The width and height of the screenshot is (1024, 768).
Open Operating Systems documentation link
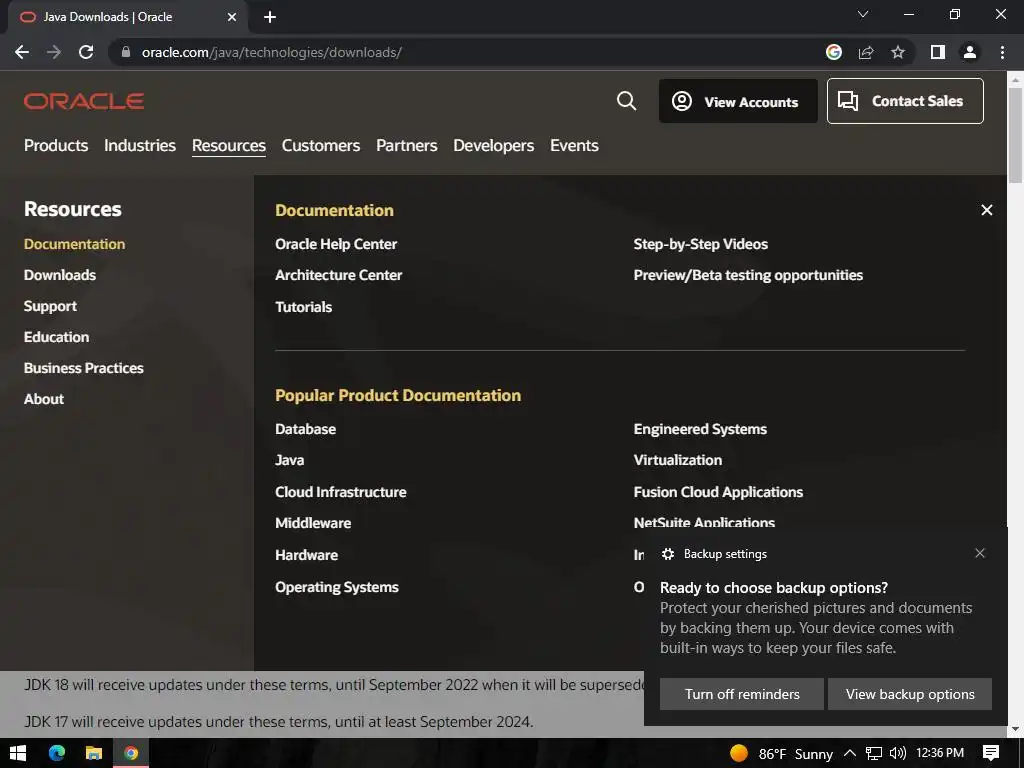(x=336, y=587)
